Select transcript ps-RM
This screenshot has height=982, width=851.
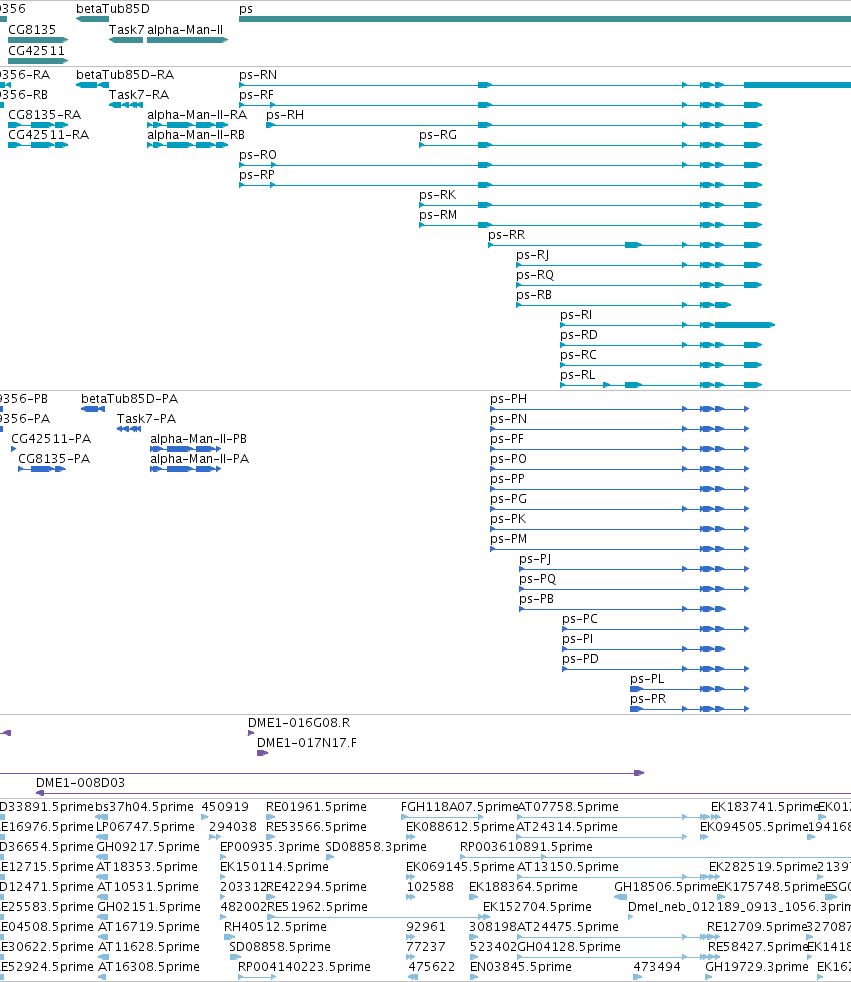tap(438, 215)
